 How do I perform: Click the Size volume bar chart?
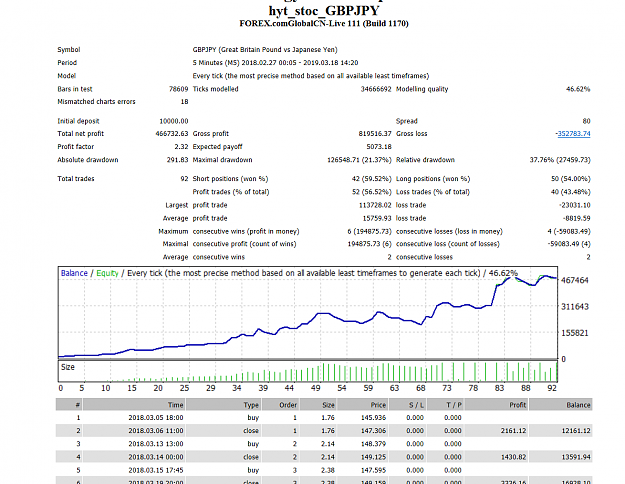click(x=308, y=372)
